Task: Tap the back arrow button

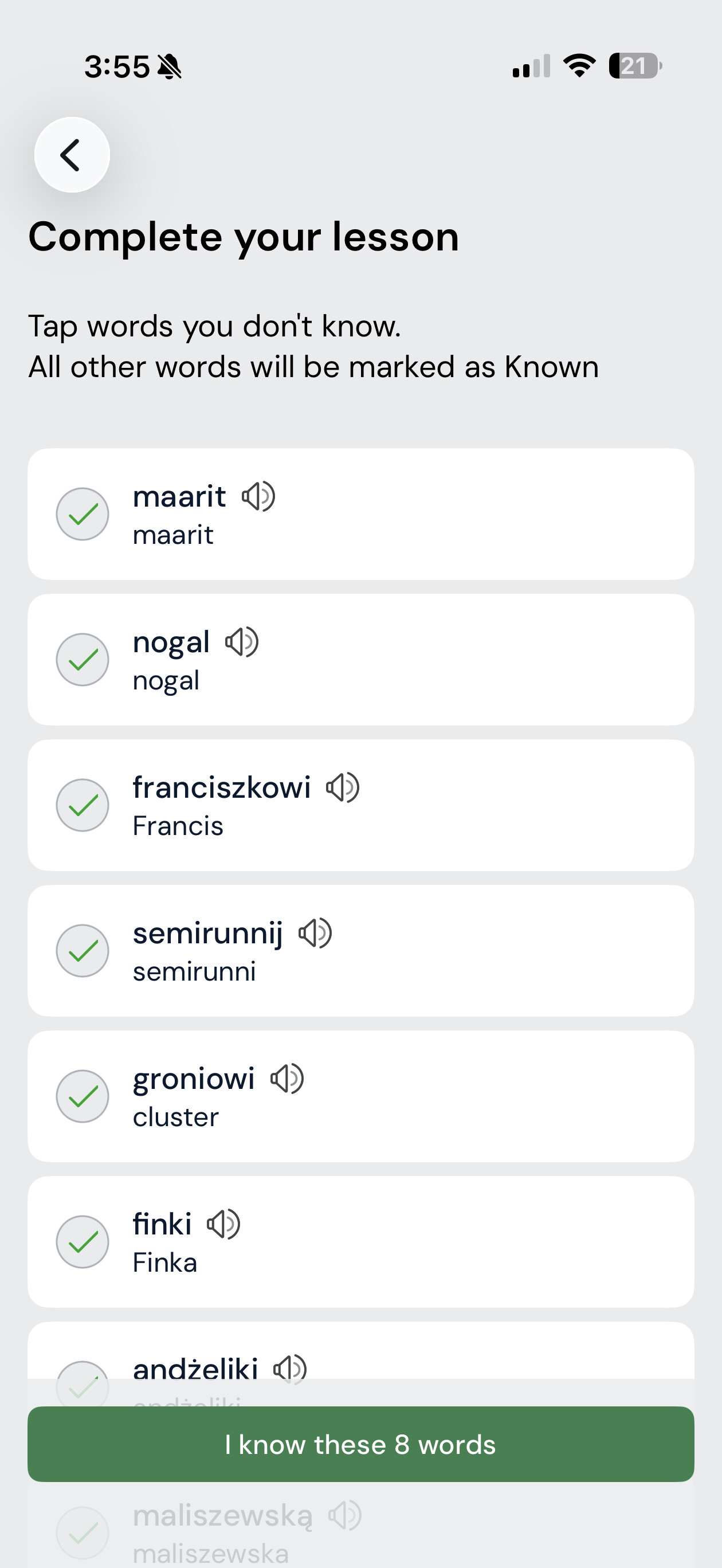Action: (x=72, y=155)
